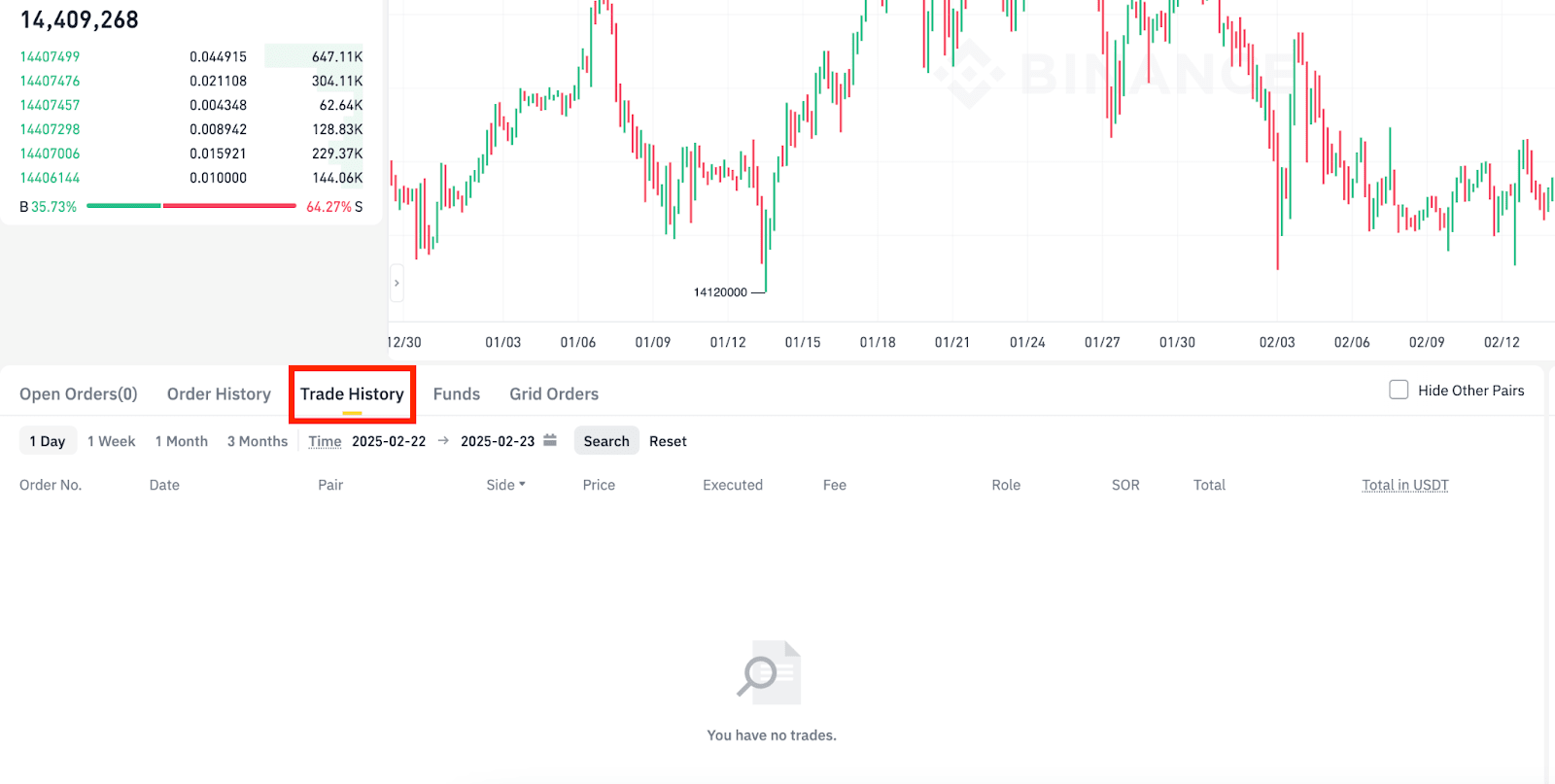
Task: Click the Total in USDT column header
Action: click(x=1405, y=485)
